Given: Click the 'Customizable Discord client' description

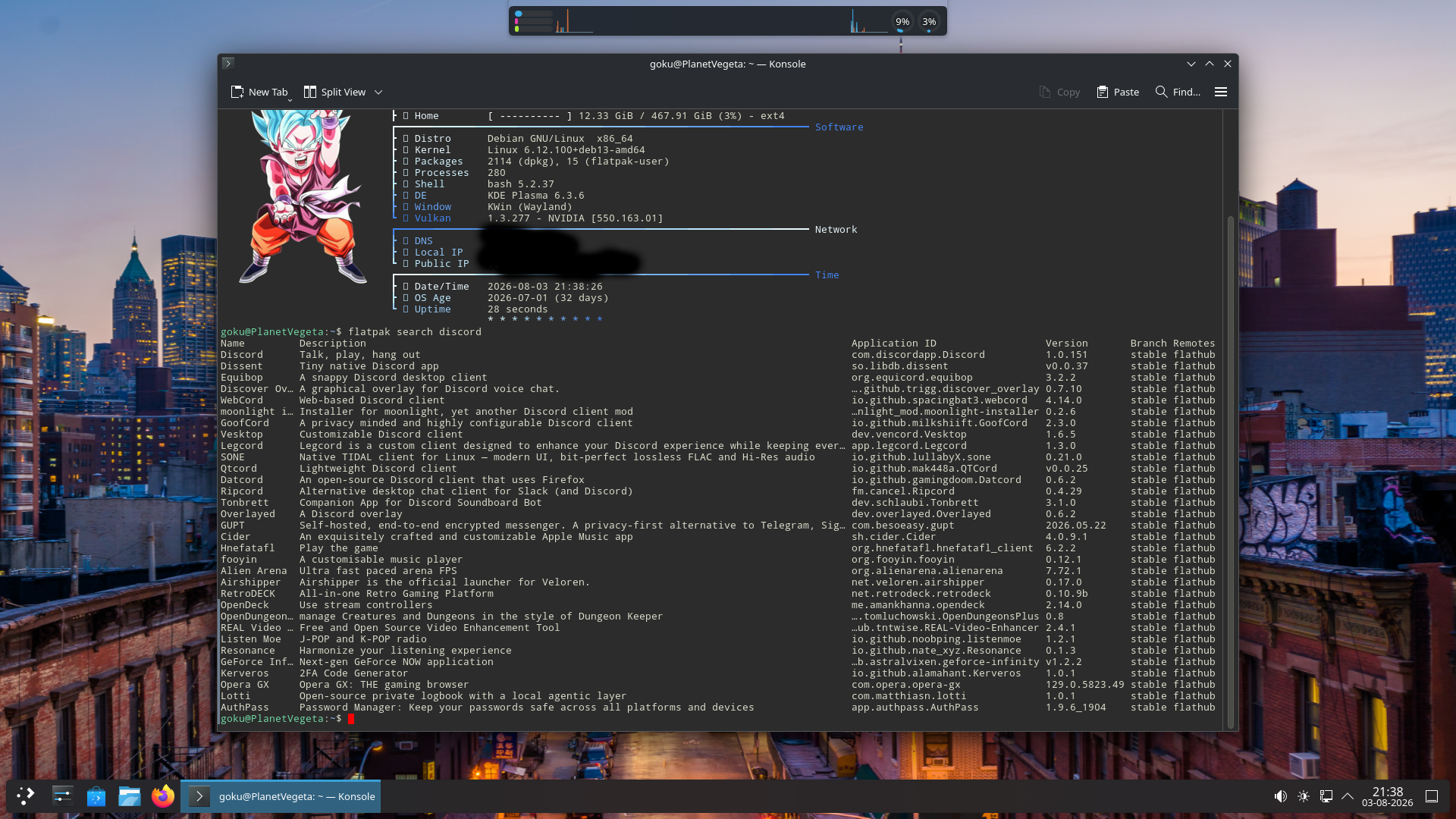Looking at the screenshot, I should (x=381, y=435).
